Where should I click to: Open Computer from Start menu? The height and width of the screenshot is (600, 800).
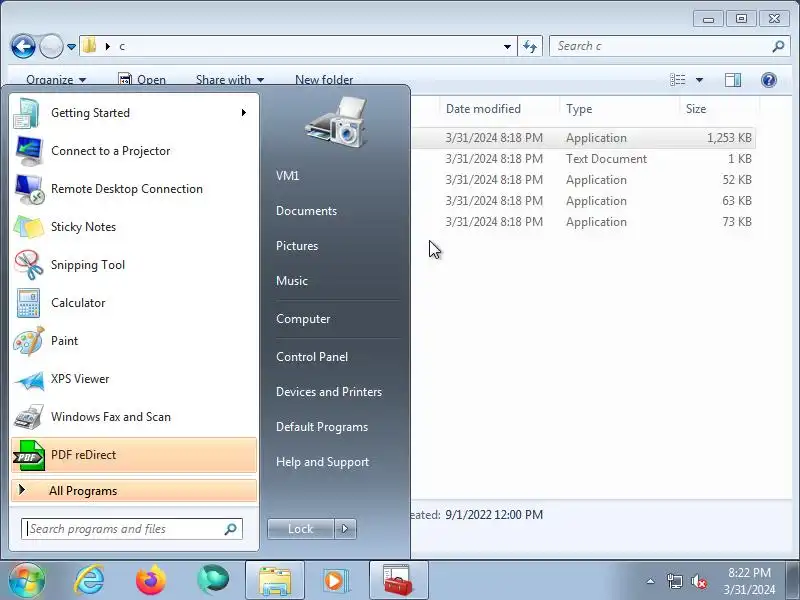pyautogui.click(x=303, y=319)
